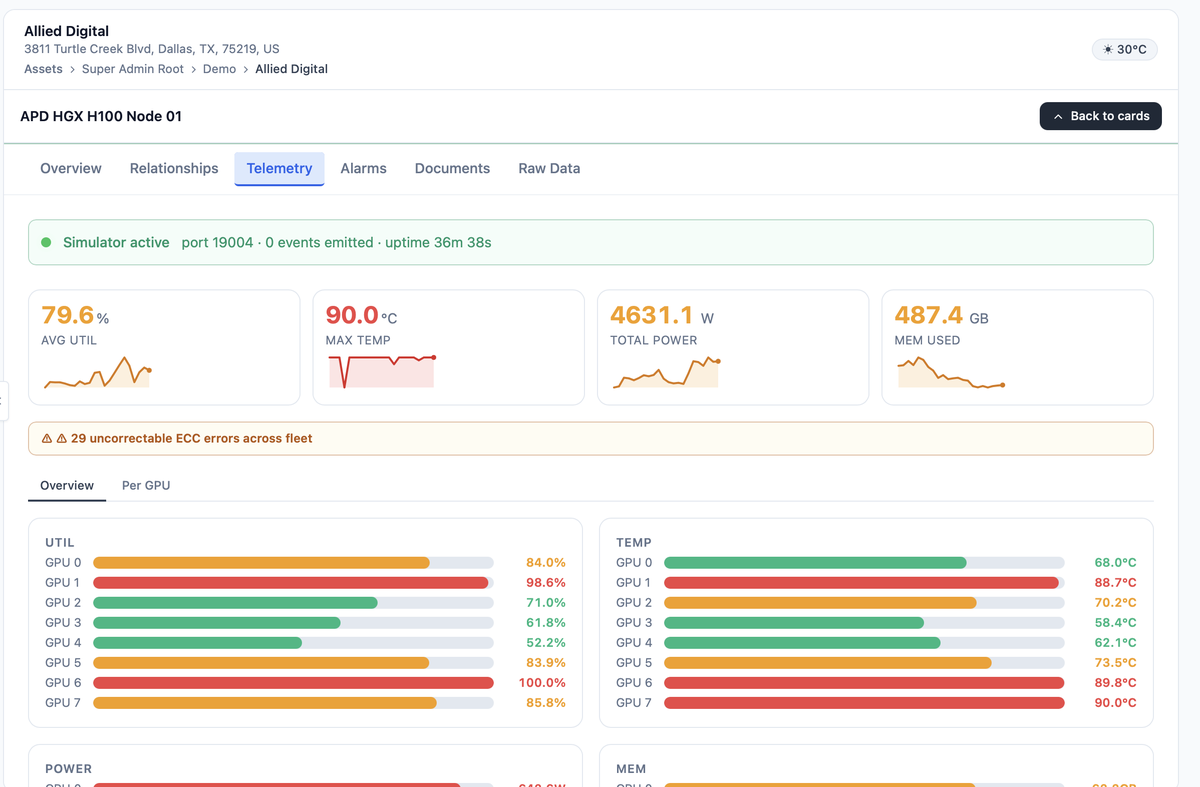Open the Raw Data tab
This screenshot has height=787, width=1200.
point(549,168)
